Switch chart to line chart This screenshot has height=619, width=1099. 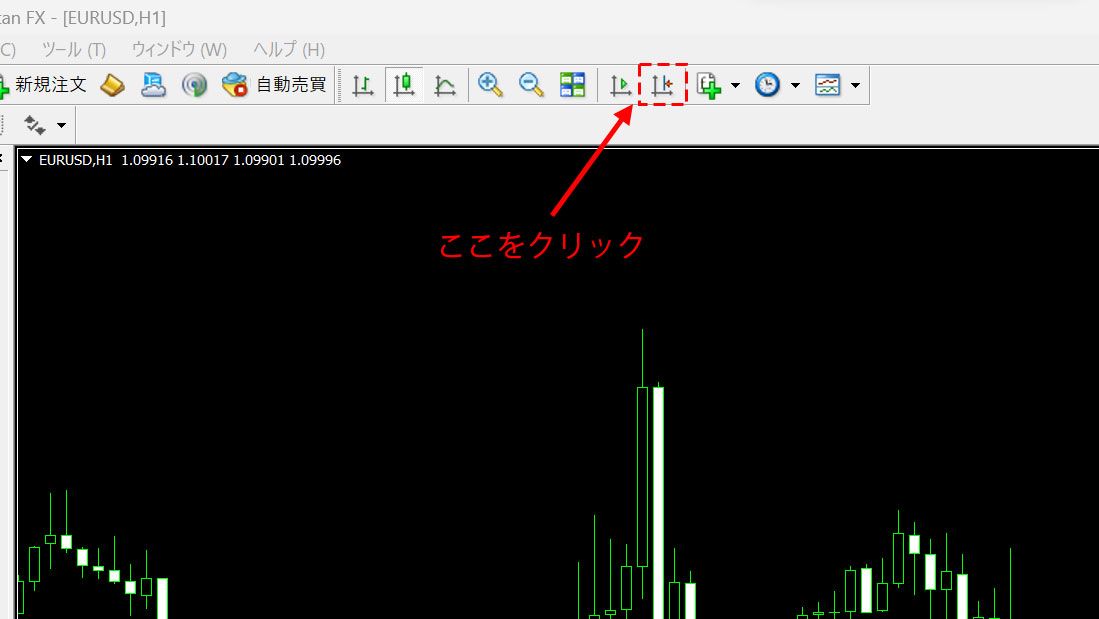pos(445,85)
